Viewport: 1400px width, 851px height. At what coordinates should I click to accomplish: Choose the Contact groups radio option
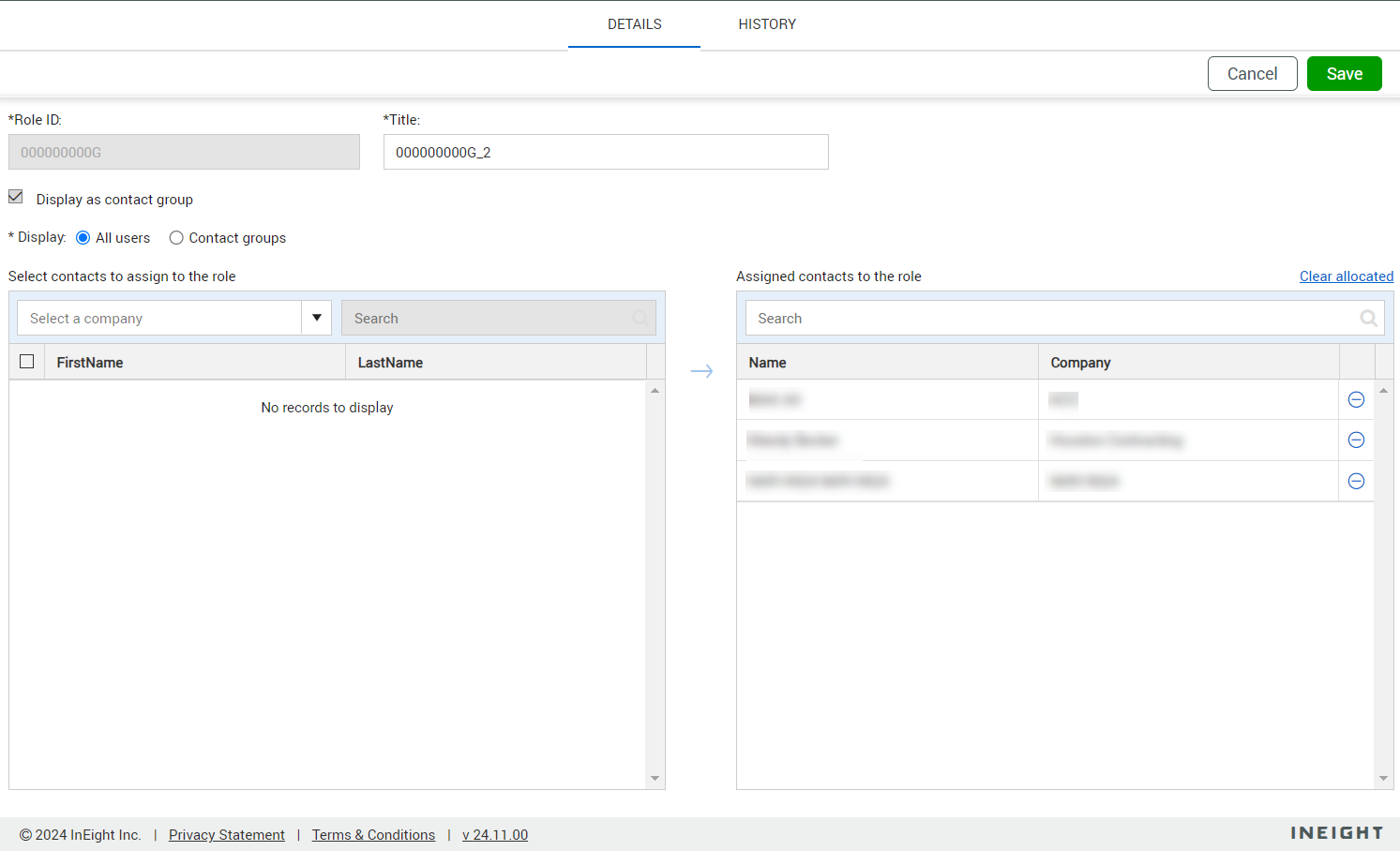(x=176, y=238)
